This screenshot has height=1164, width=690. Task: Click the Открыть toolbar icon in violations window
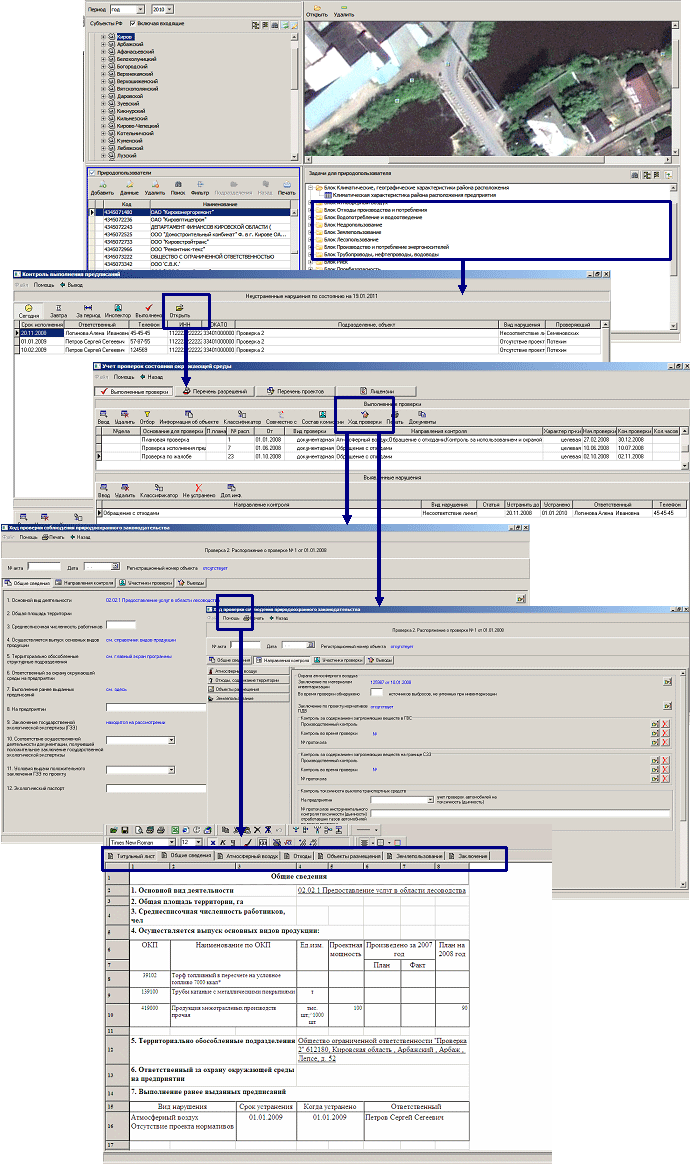point(179,310)
